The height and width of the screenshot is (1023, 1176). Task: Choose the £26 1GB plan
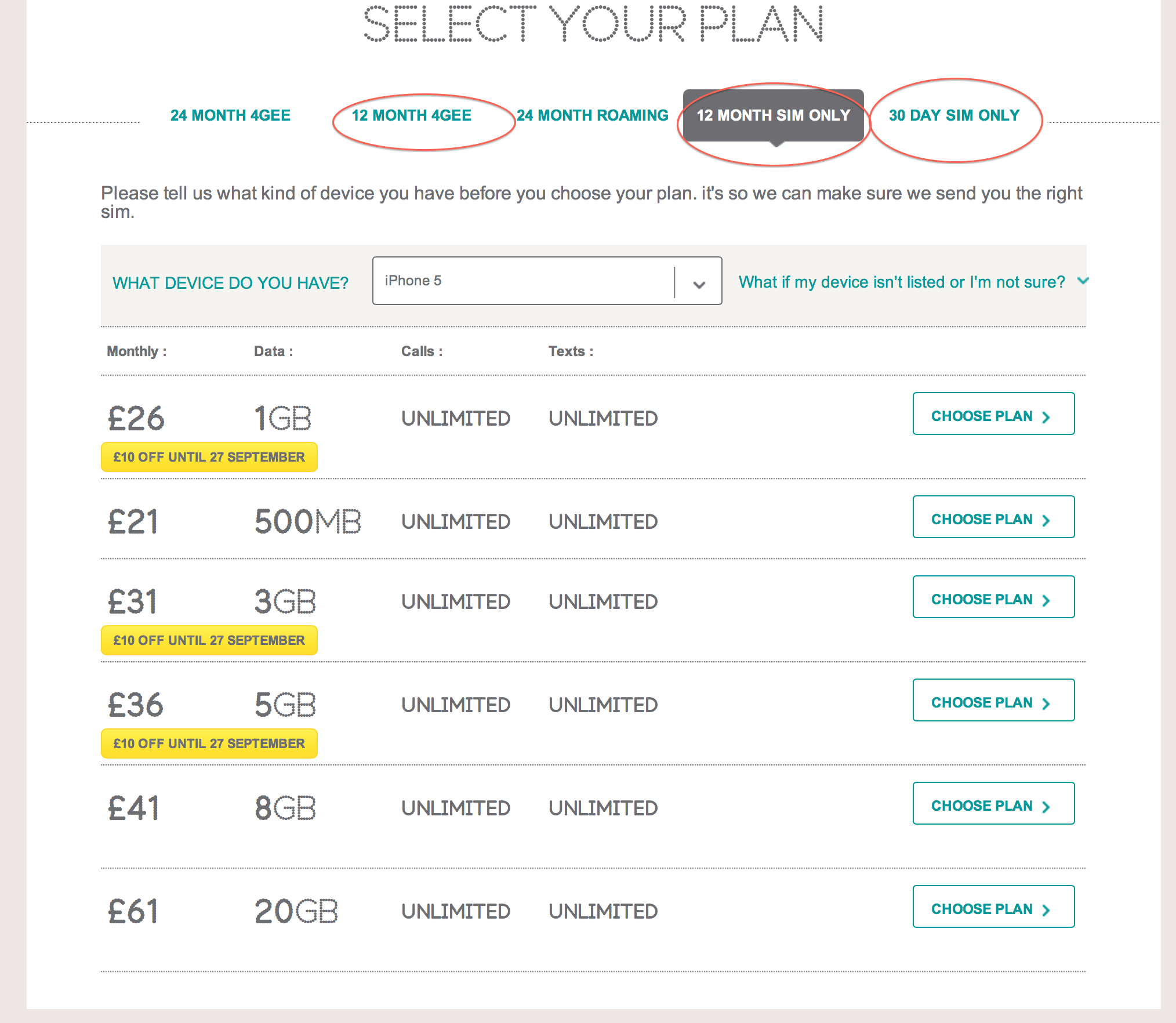[x=993, y=413]
